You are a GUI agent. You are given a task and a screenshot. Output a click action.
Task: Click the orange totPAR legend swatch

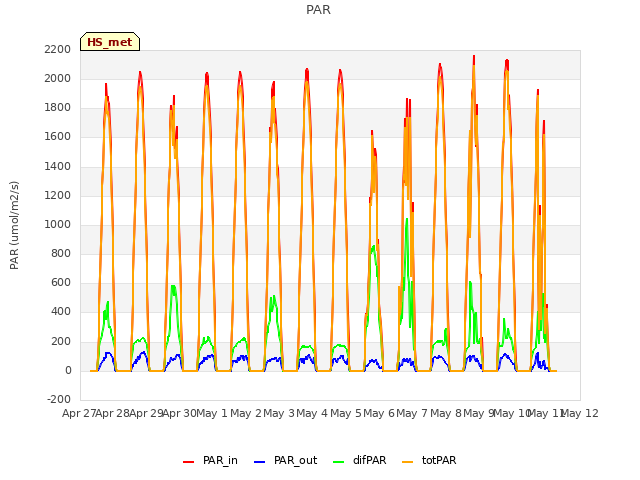407,462
